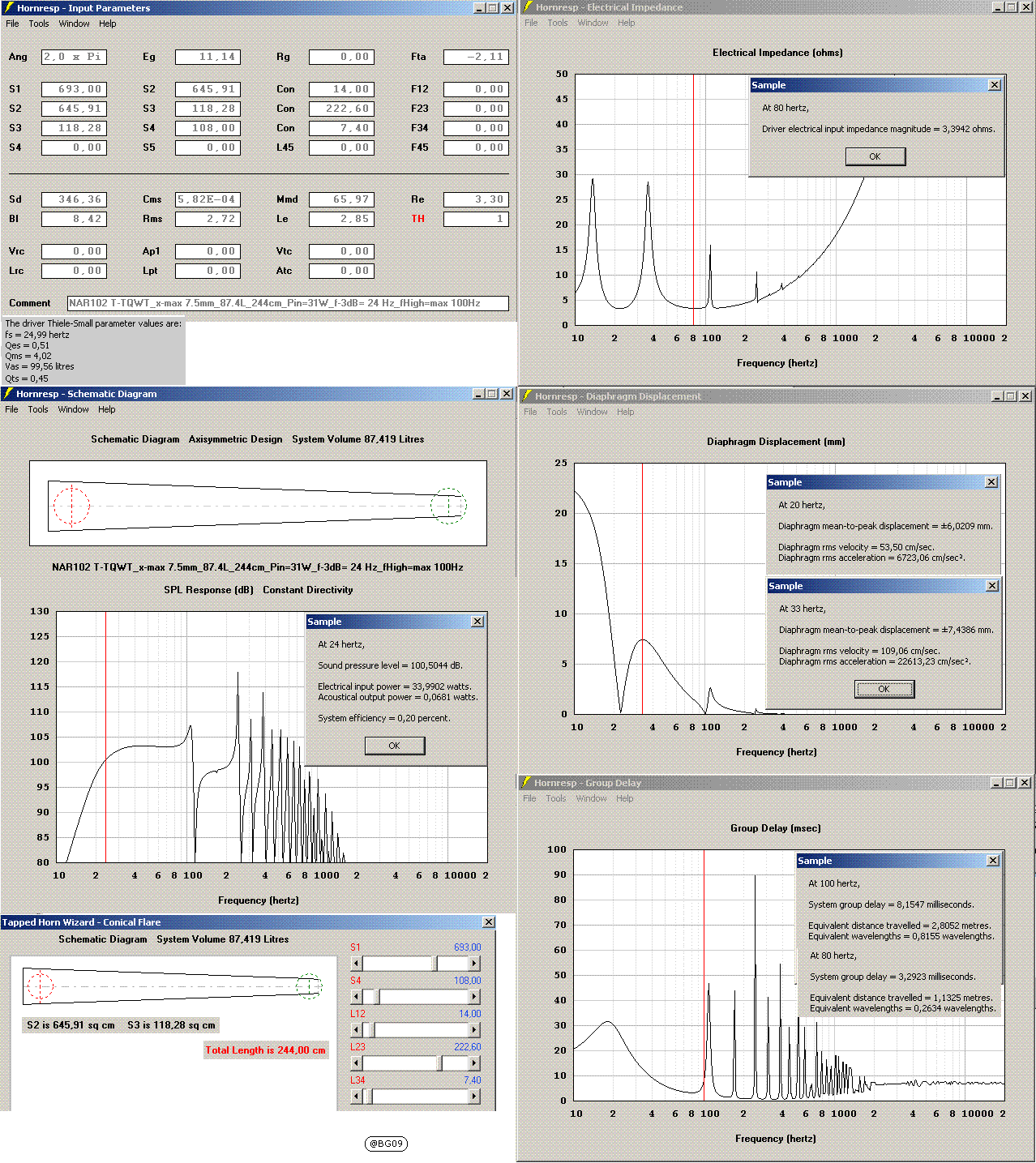Open Help menu in Input Parameters window

pyautogui.click(x=108, y=24)
